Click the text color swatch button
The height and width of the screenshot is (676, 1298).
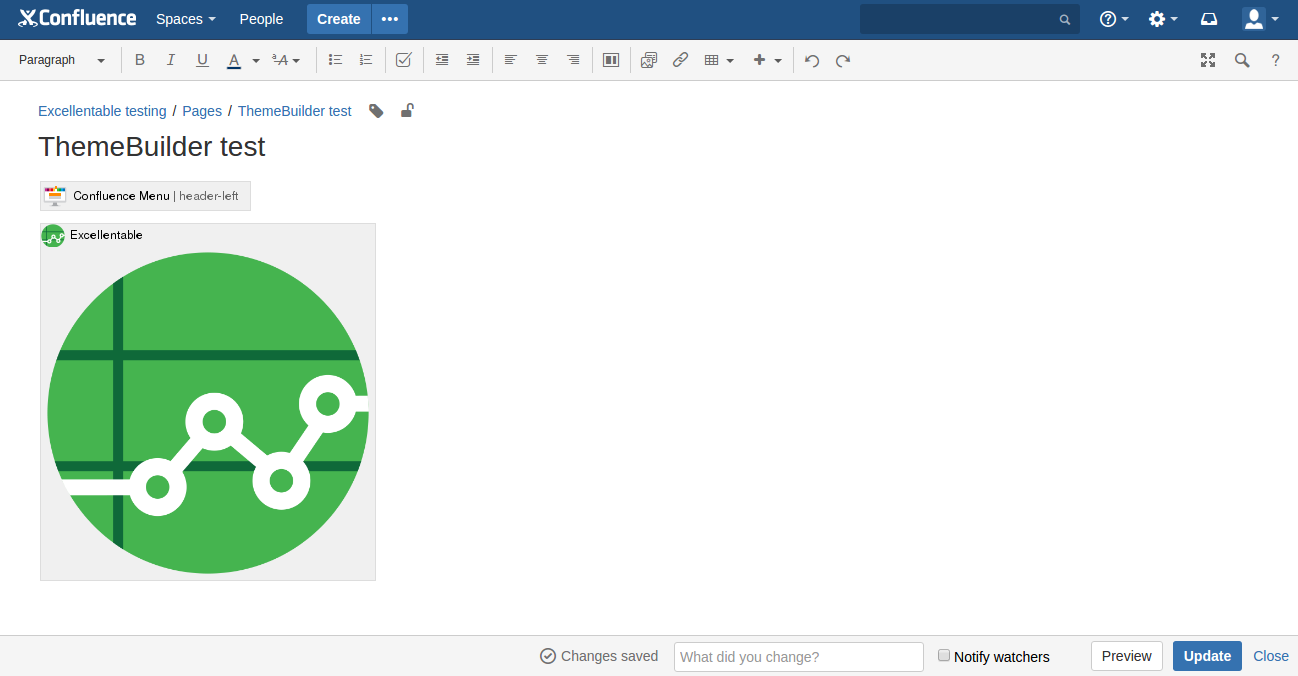(x=234, y=60)
